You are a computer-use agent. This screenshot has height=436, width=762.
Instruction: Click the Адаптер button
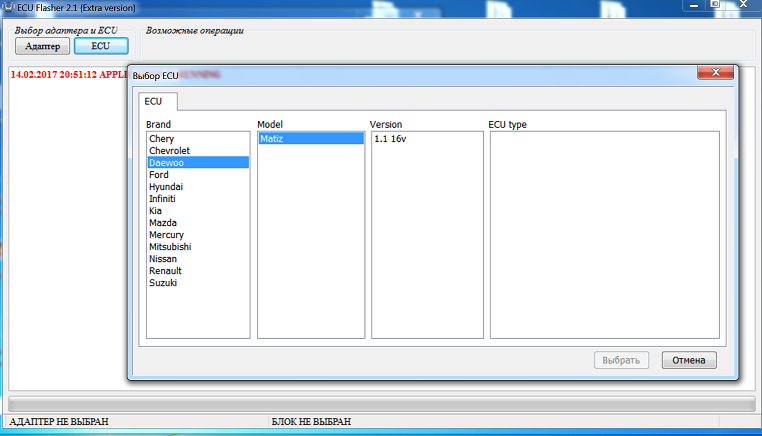43,46
